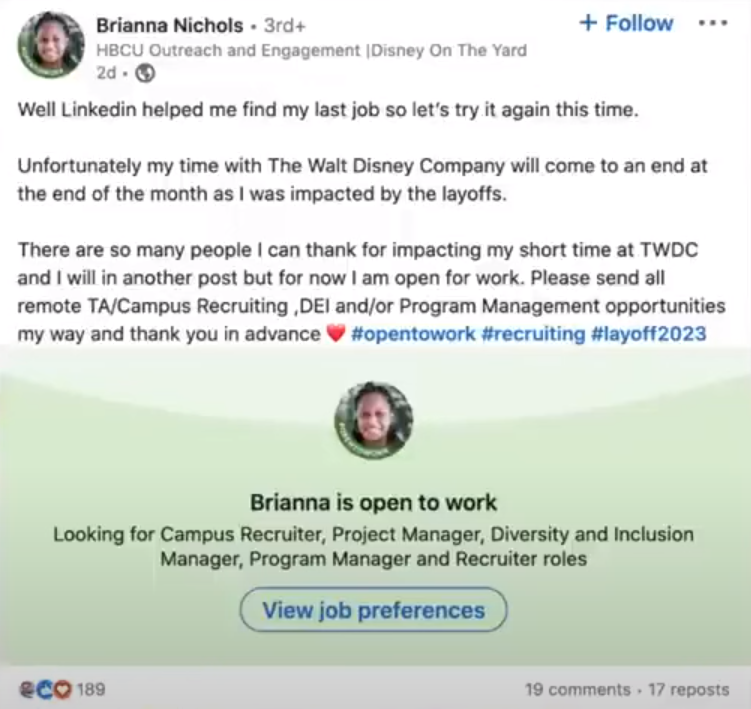Show the 189 reactions list

(x=91, y=689)
